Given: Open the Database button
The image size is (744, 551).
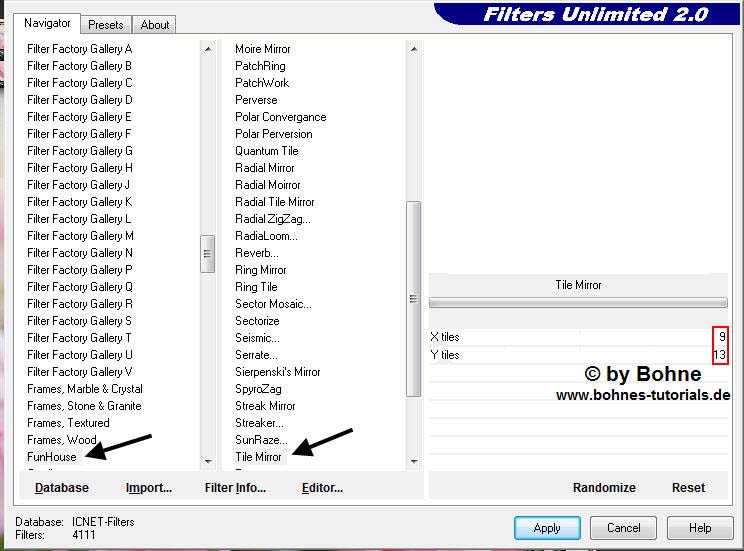Looking at the screenshot, I should pyautogui.click(x=62, y=488).
